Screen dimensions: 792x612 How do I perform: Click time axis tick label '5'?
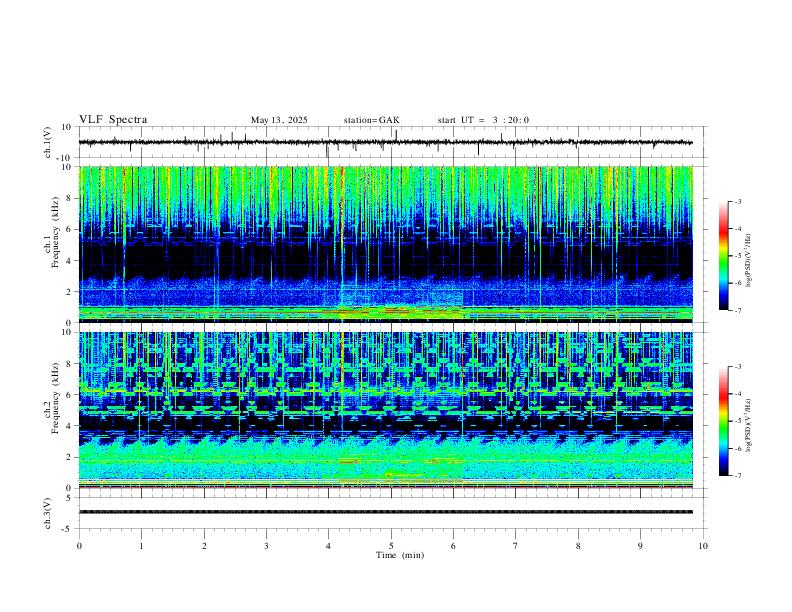coord(391,546)
